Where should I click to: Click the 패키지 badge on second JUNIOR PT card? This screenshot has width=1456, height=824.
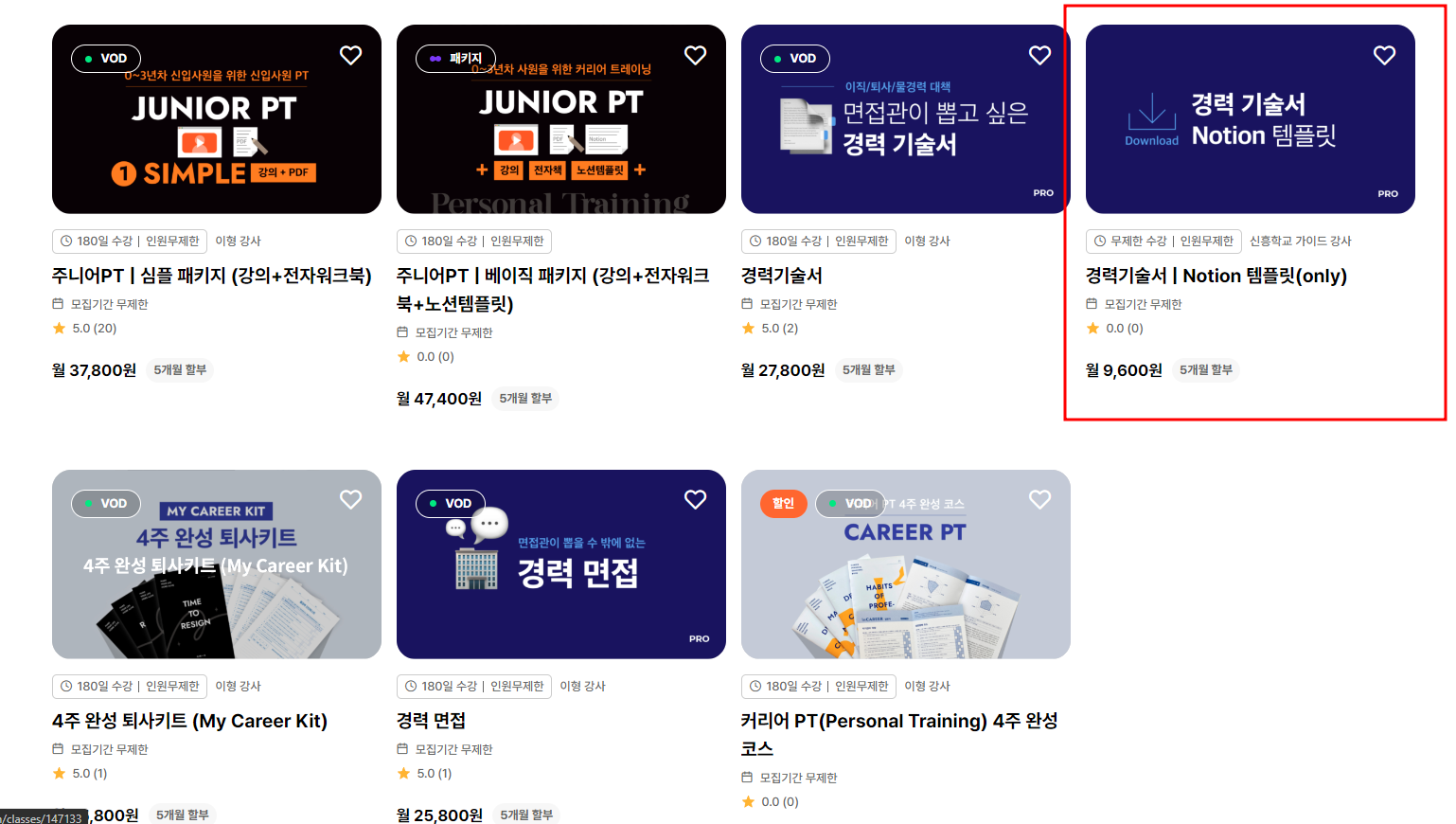pos(455,58)
